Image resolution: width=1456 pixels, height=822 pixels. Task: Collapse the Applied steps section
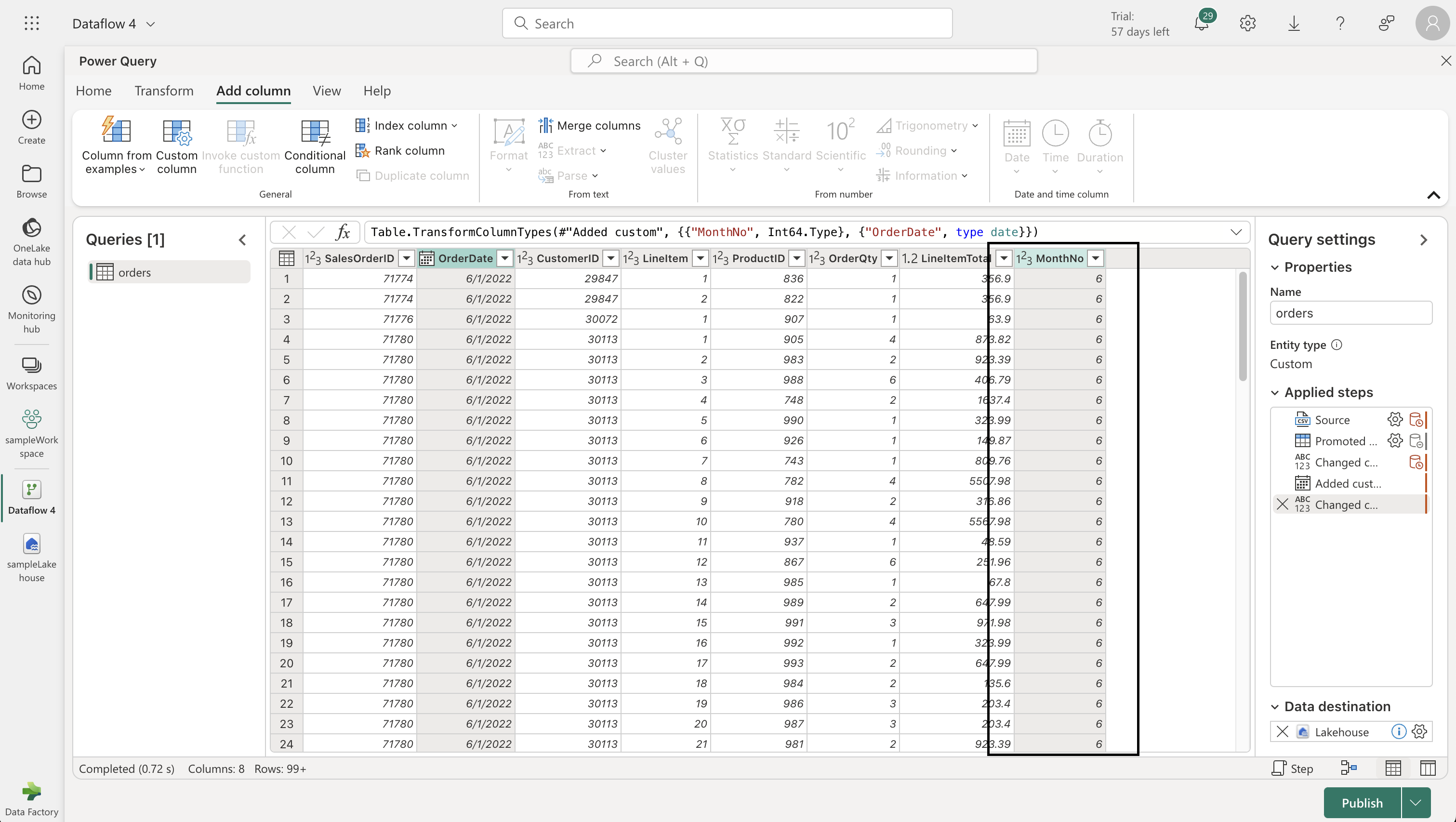click(1275, 392)
